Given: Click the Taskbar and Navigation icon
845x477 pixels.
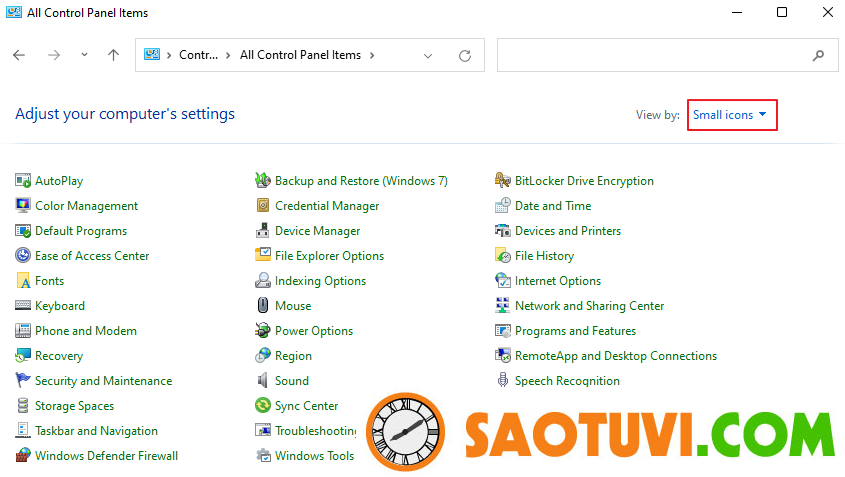Looking at the screenshot, I should tap(23, 431).
